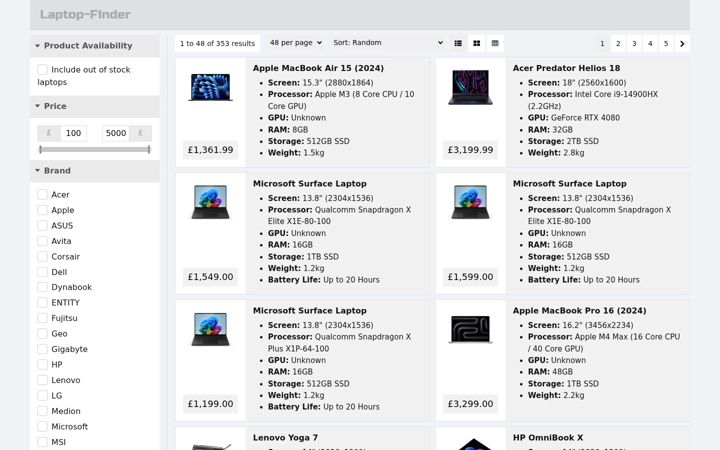Open Laptop-Finder home link
The width and height of the screenshot is (720, 450).
(x=85, y=15)
